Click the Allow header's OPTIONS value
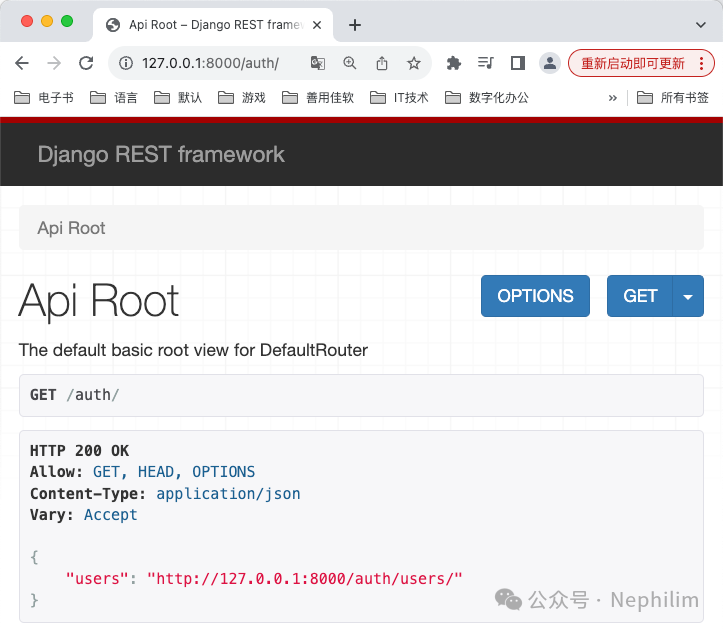The image size is (723, 629). tap(224, 472)
